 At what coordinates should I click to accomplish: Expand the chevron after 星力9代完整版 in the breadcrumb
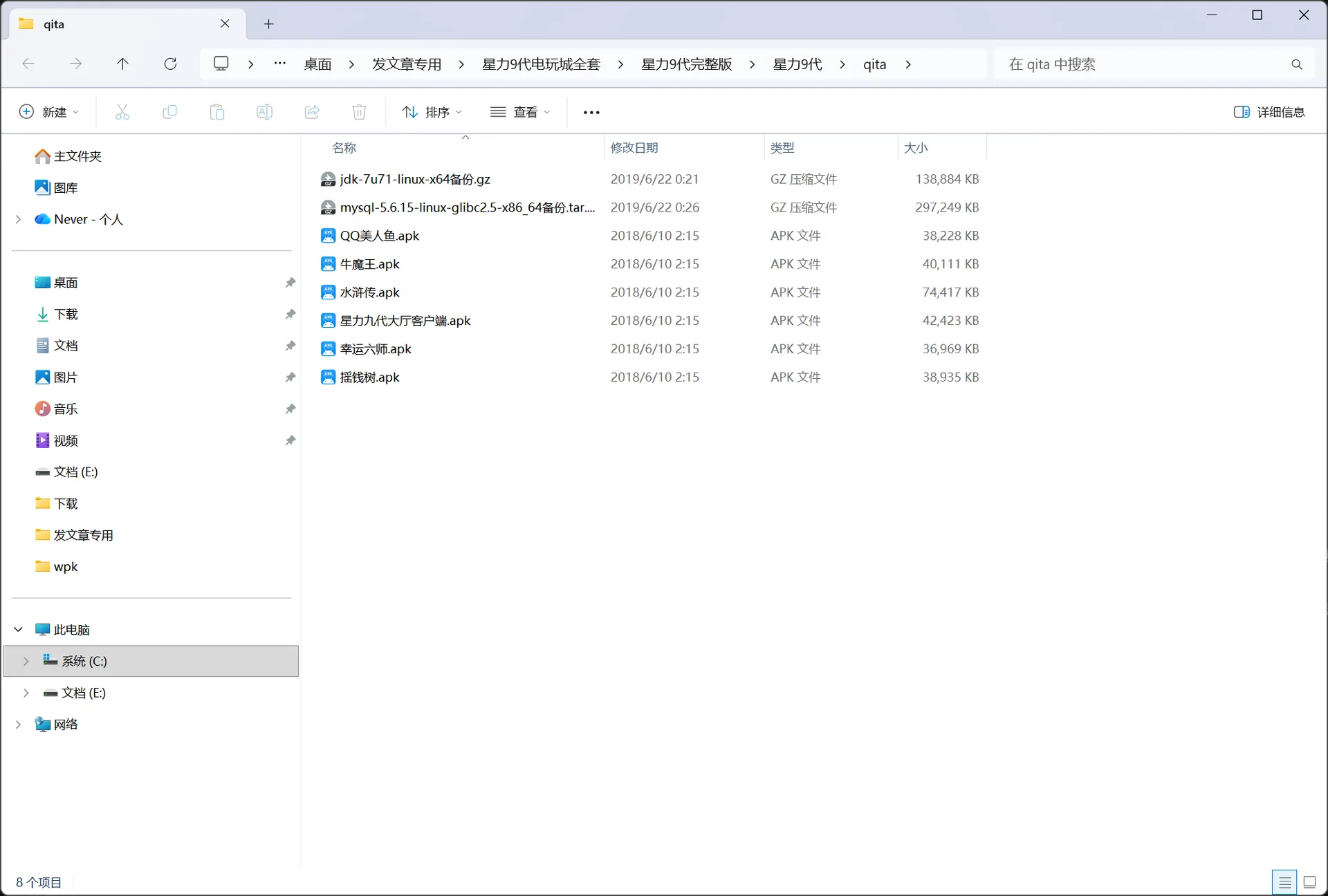point(752,64)
